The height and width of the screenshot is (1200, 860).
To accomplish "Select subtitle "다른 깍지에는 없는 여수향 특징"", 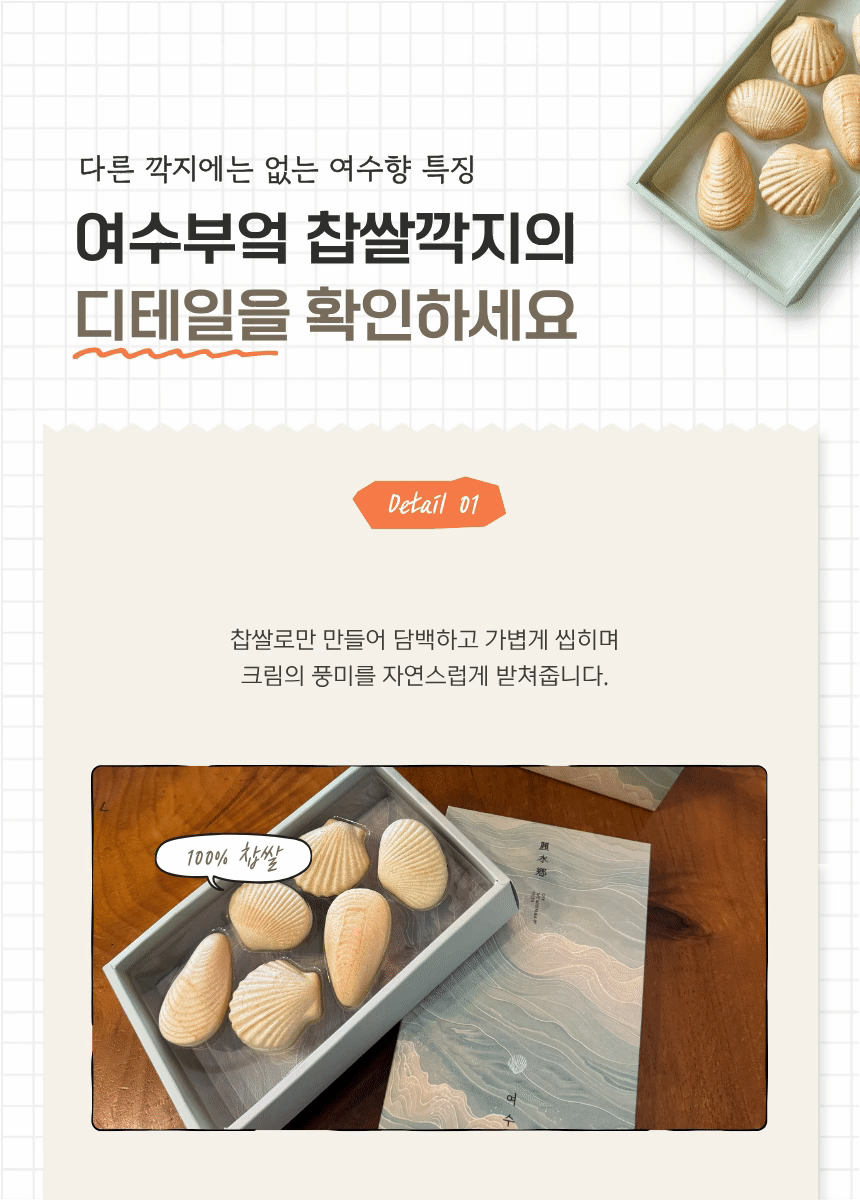I will click(x=277, y=169).
